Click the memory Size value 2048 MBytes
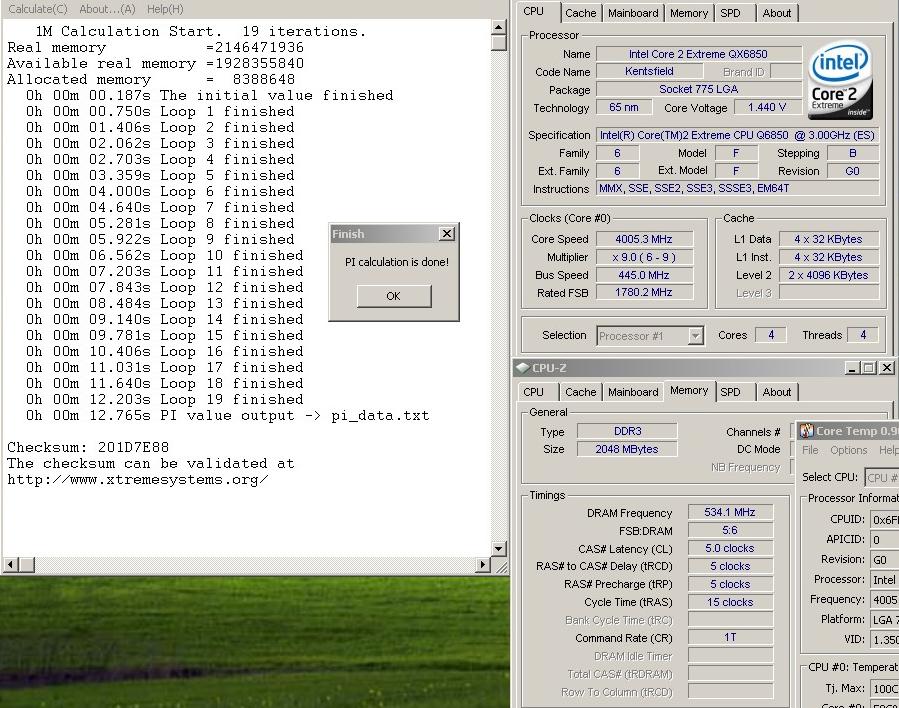Image resolution: width=899 pixels, height=708 pixels. click(627, 449)
